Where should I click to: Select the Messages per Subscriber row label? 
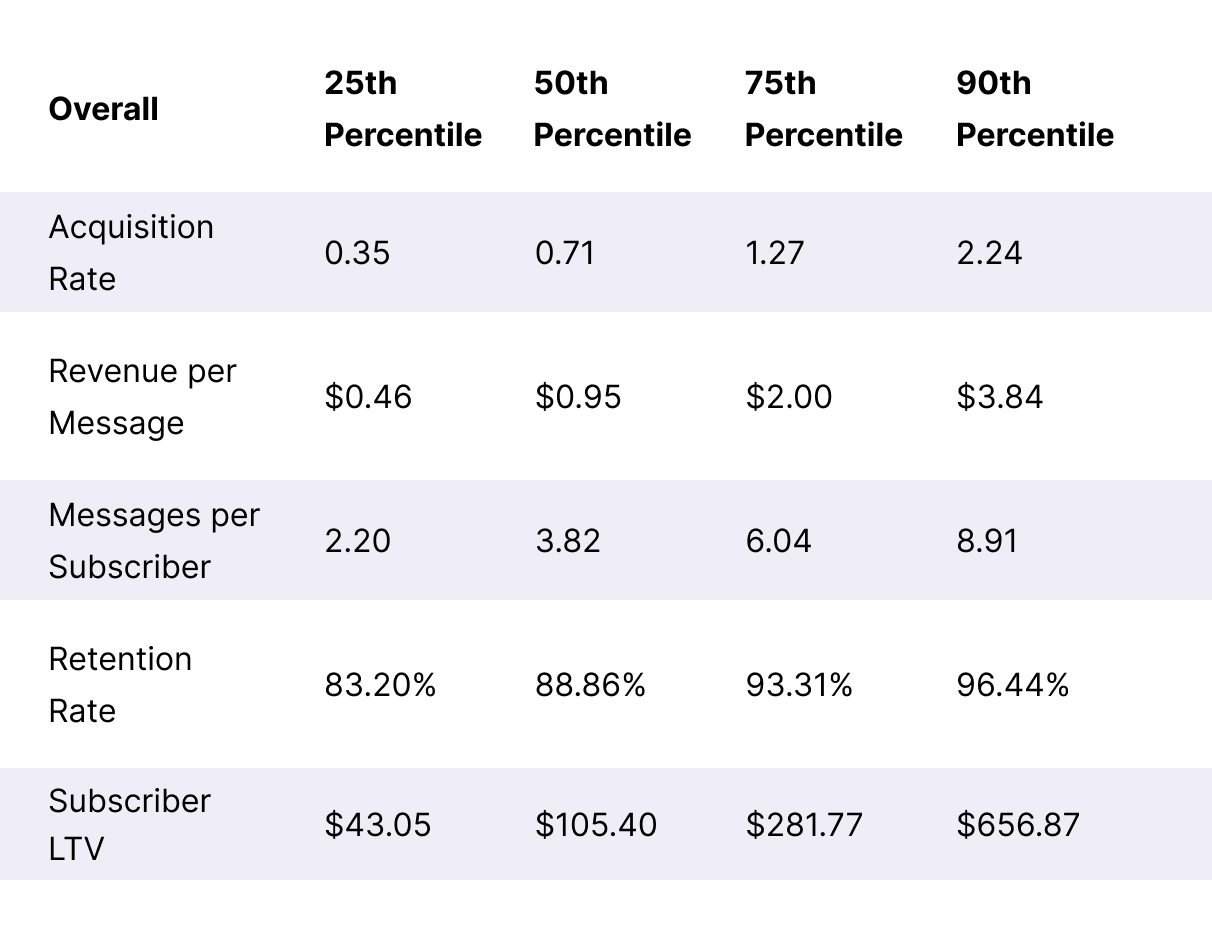click(x=154, y=541)
